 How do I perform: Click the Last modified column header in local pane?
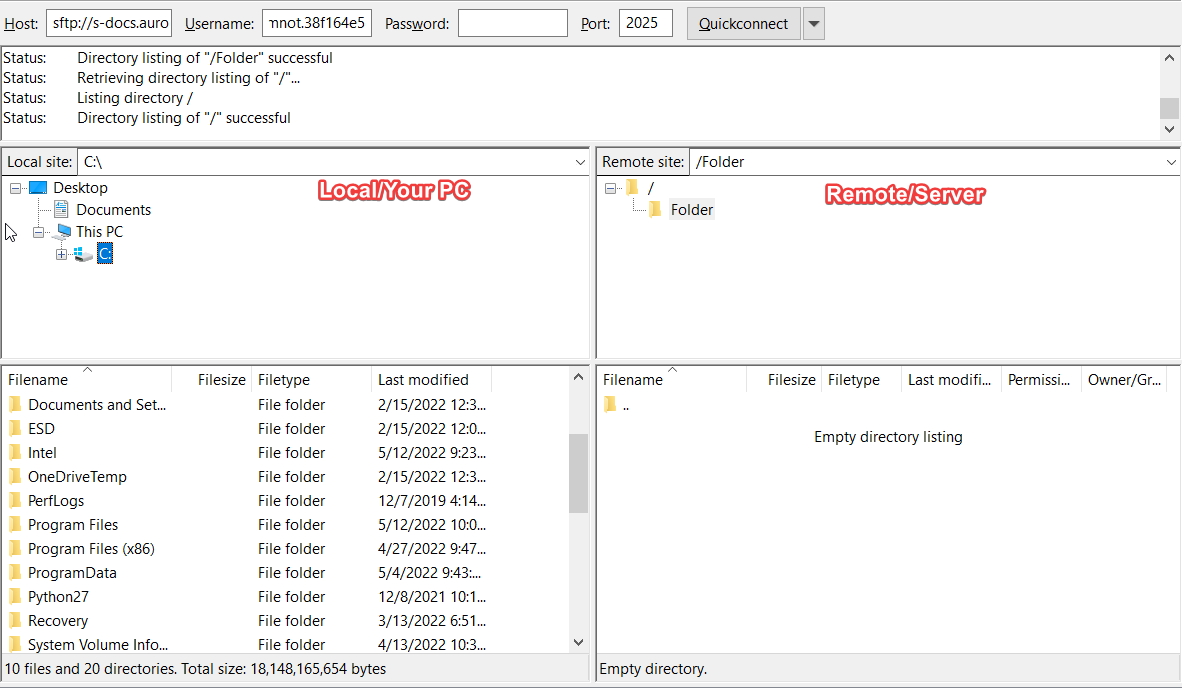coord(423,379)
